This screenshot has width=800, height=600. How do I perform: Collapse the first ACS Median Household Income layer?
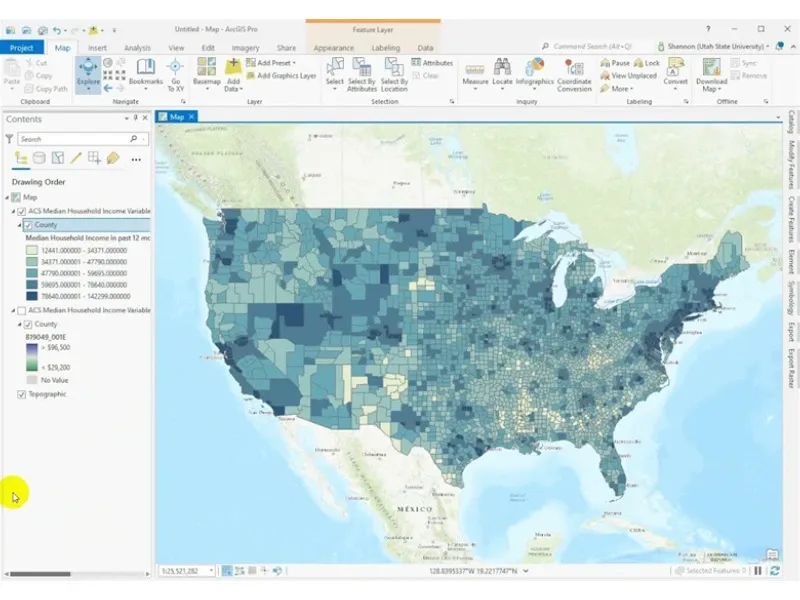click(x=12, y=210)
